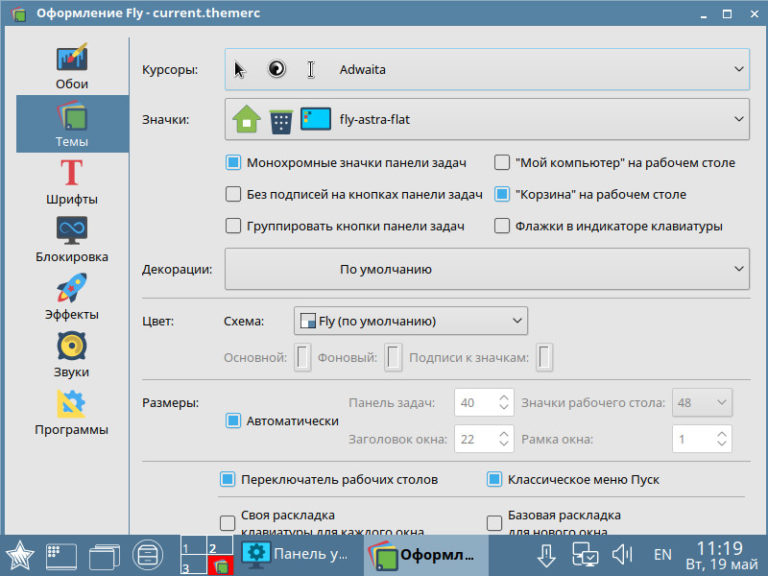This screenshot has width=768, height=576.
Task: Open the Значки fly-astra-flat dropdown
Action: (x=487, y=120)
